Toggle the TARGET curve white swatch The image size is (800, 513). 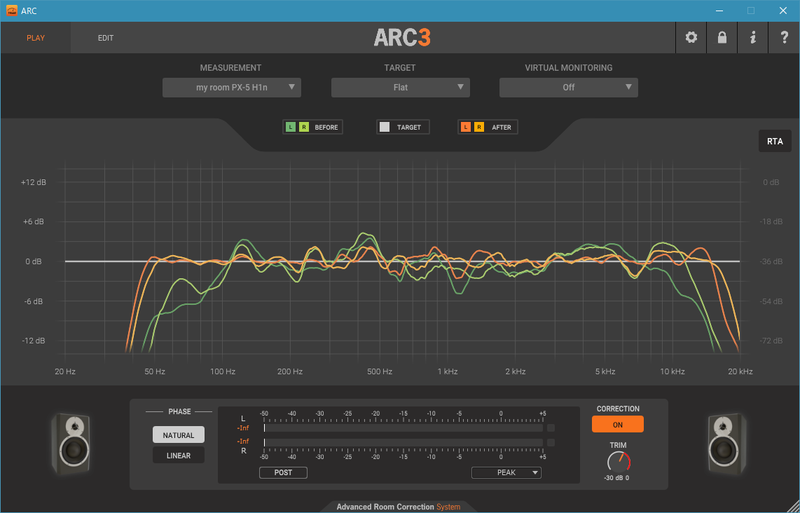[385, 127]
